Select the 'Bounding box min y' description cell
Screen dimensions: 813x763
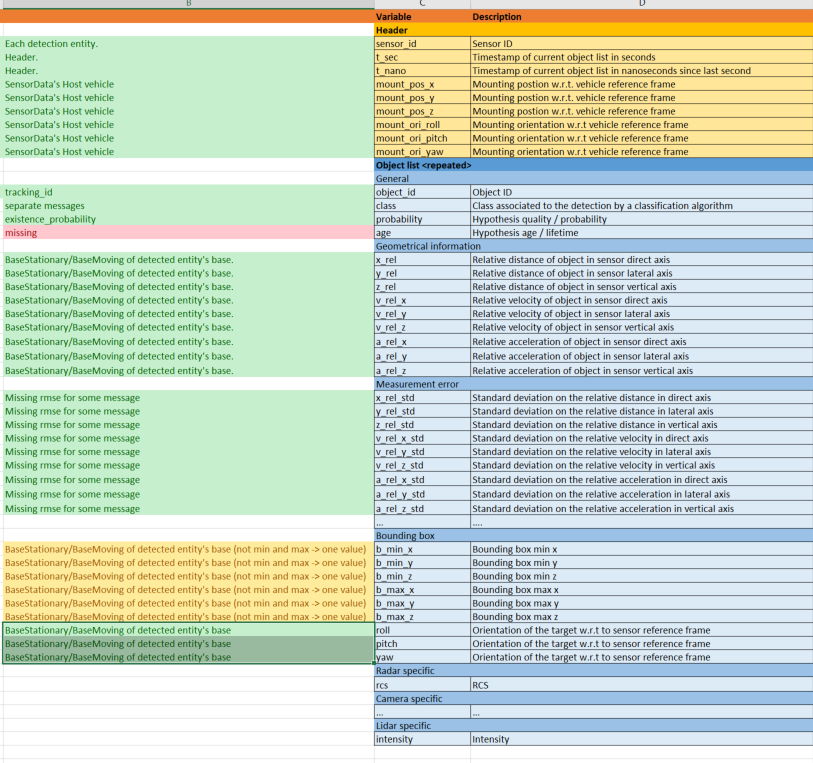pyautogui.click(x=642, y=562)
